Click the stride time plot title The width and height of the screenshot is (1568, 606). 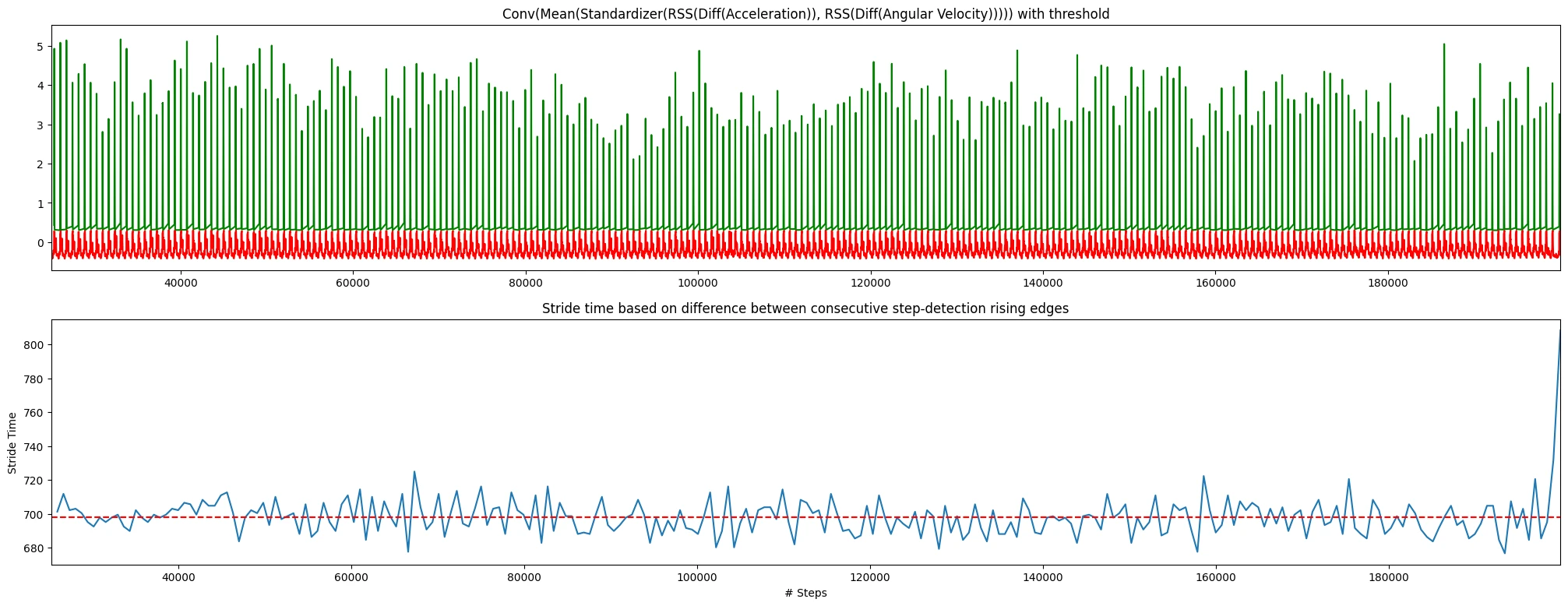pyautogui.click(x=805, y=308)
